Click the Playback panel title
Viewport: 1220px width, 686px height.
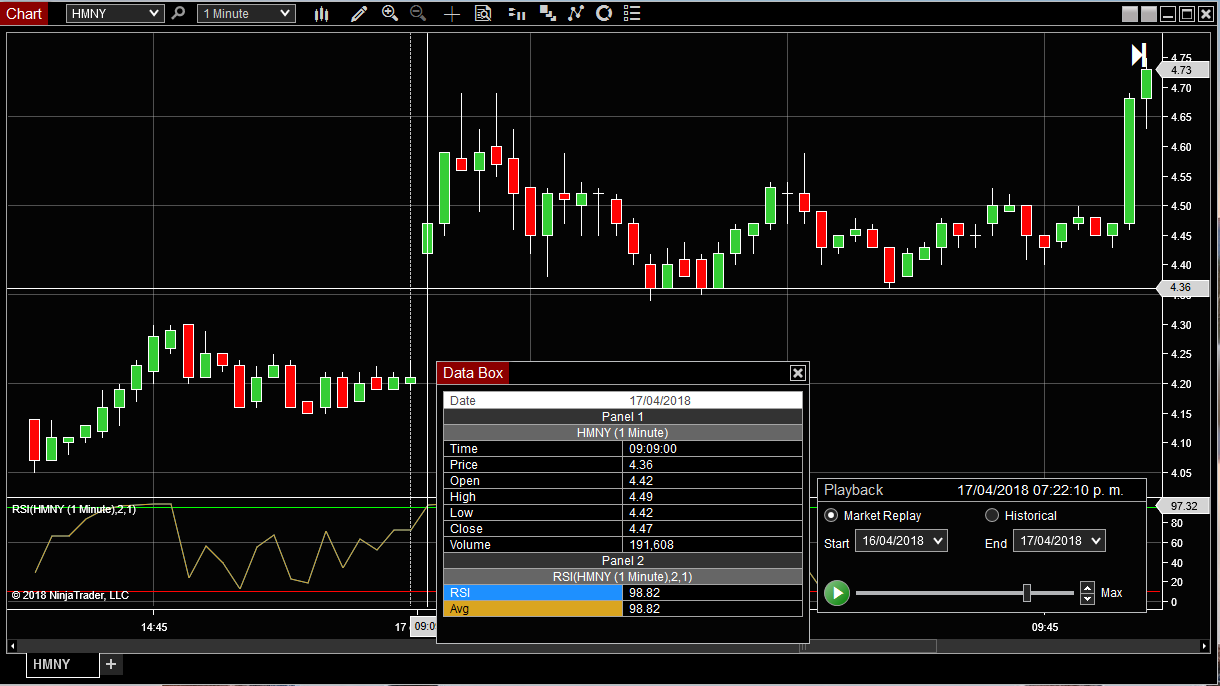(853, 490)
